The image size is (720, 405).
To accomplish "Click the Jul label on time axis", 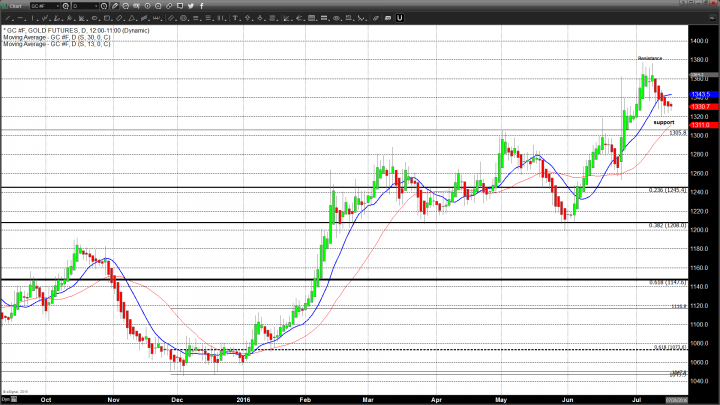I will (637, 400).
